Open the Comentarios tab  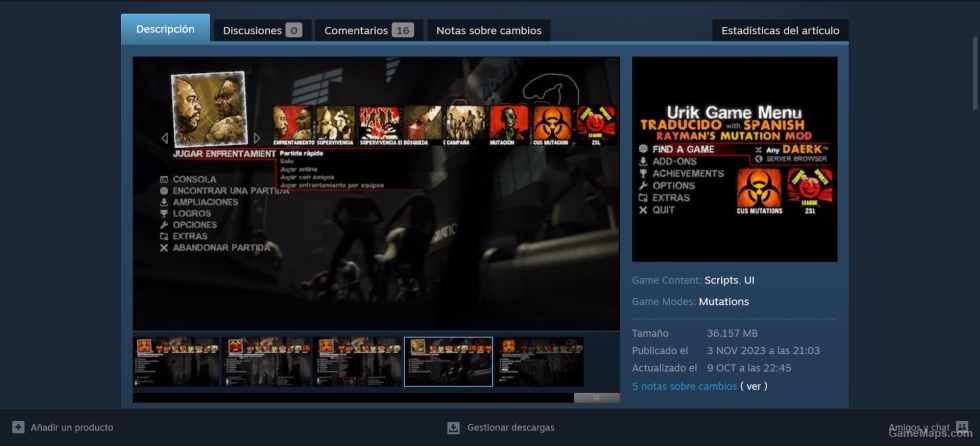click(x=369, y=30)
